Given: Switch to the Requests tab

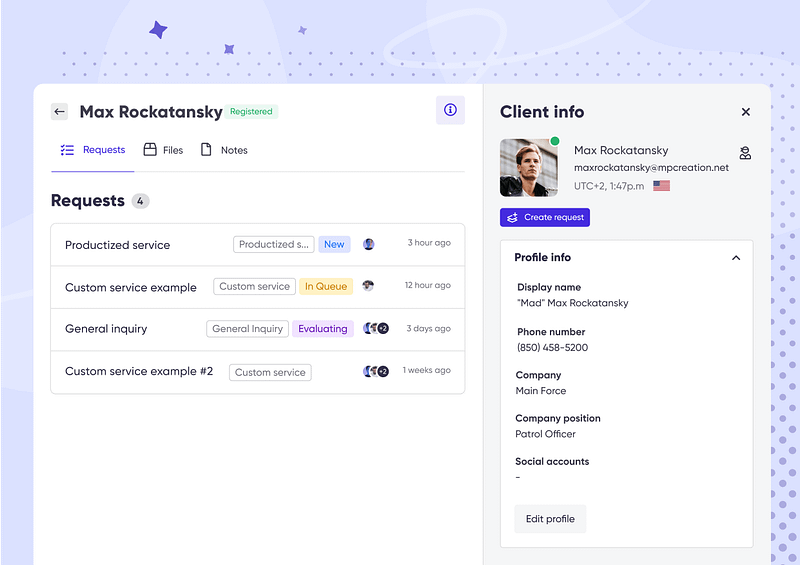Looking at the screenshot, I should [x=93, y=150].
